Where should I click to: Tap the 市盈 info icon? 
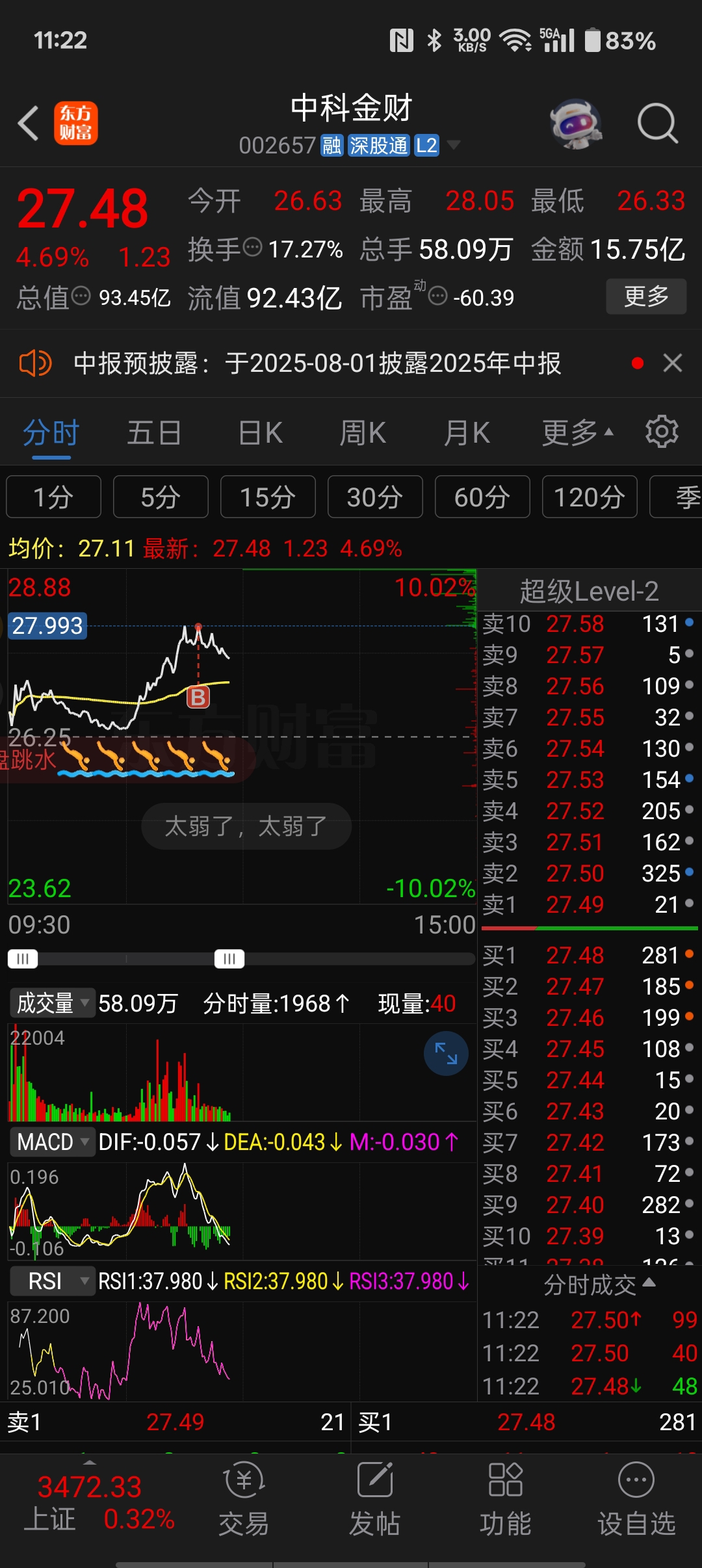tap(438, 296)
